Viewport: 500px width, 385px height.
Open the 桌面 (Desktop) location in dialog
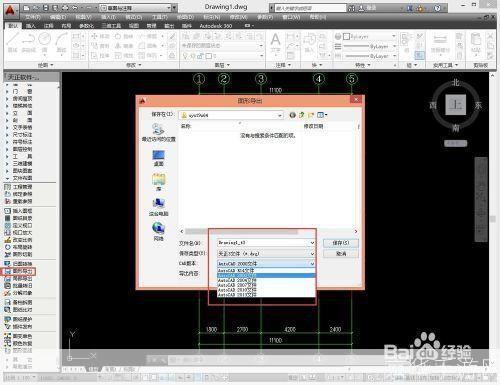(x=158, y=158)
